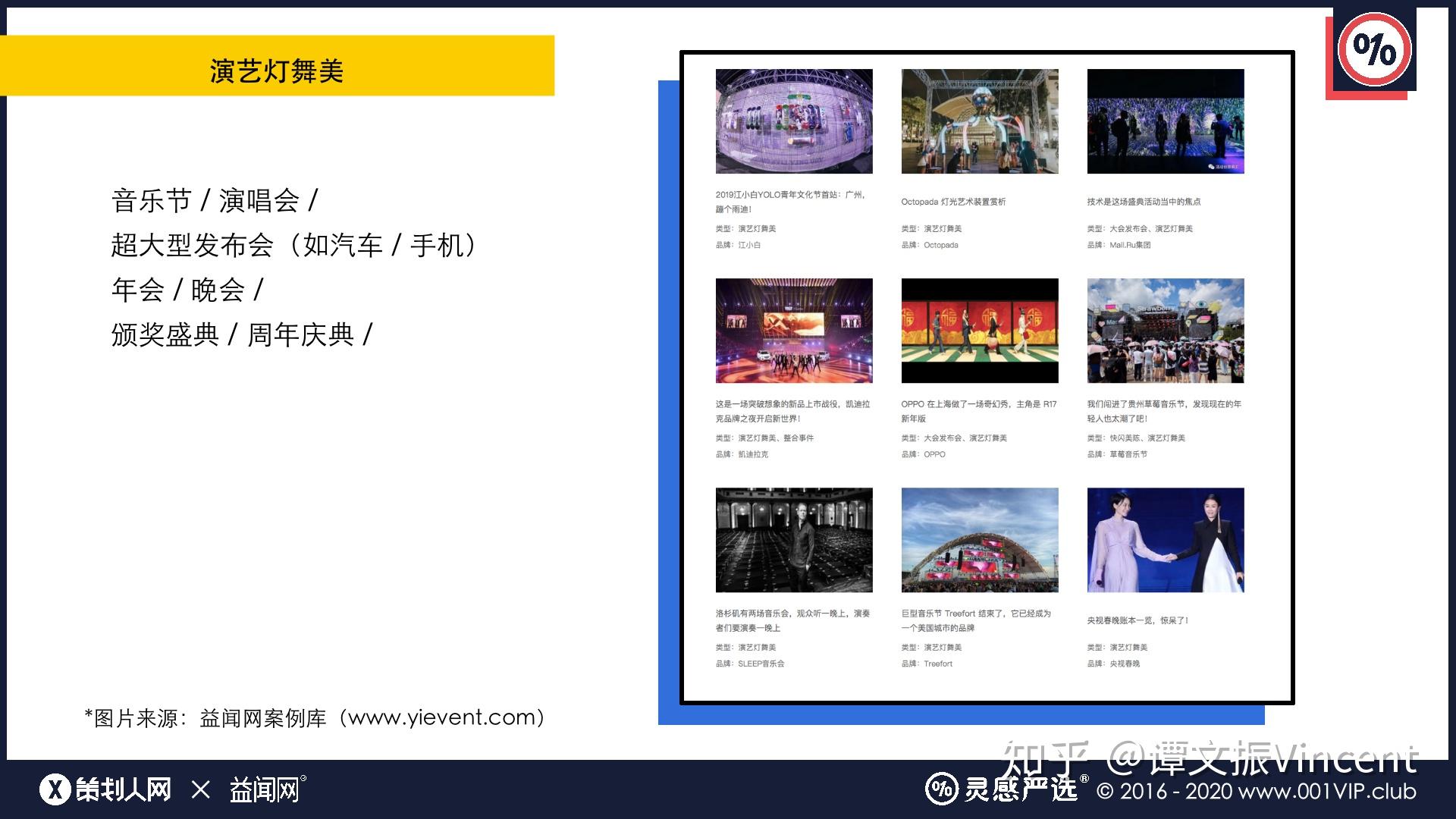This screenshot has width=1456, height=819.
Task: Click the 灵感严选 percent icon in footer
Action: coord(941,789)
